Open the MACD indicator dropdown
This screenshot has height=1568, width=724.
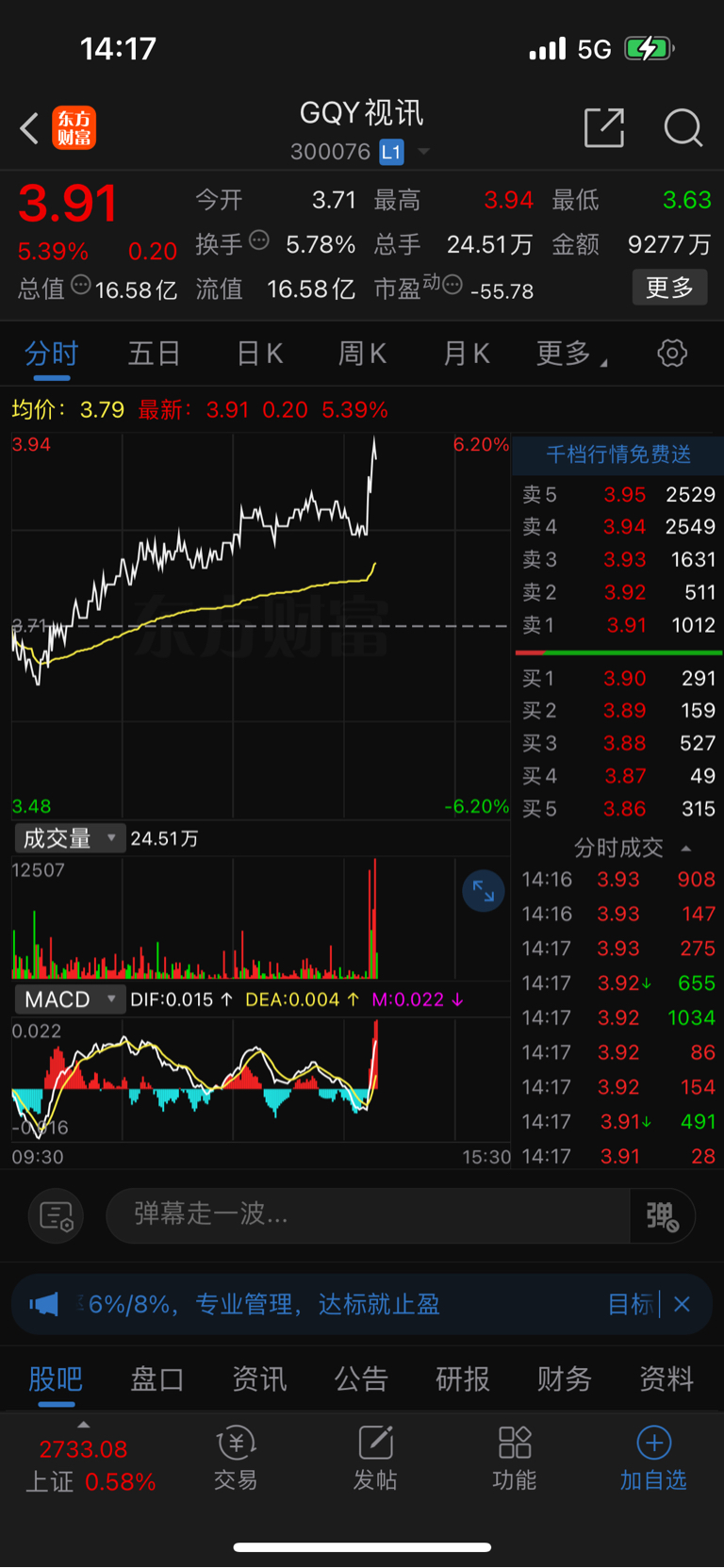[70, 999]
